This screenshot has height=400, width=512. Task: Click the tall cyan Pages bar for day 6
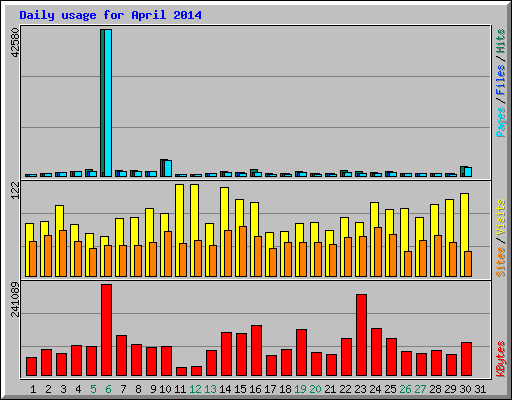point(108,103)
